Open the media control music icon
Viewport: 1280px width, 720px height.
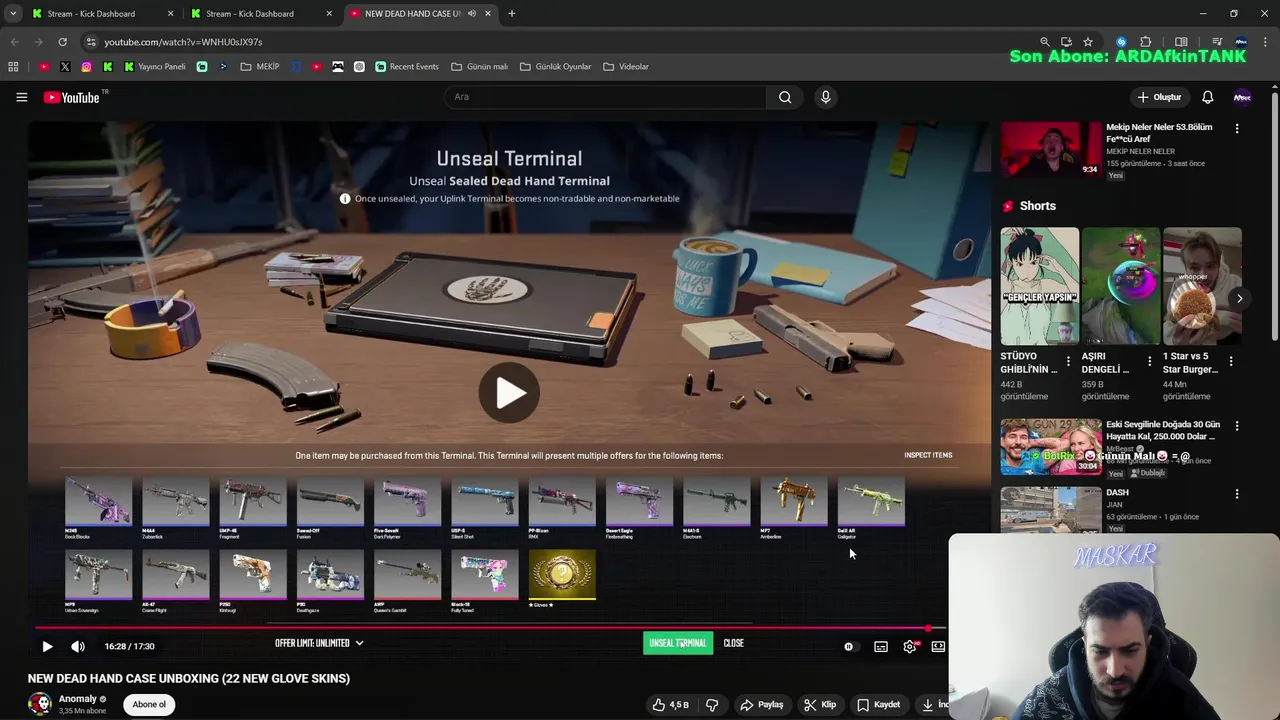click(1217, 42)
